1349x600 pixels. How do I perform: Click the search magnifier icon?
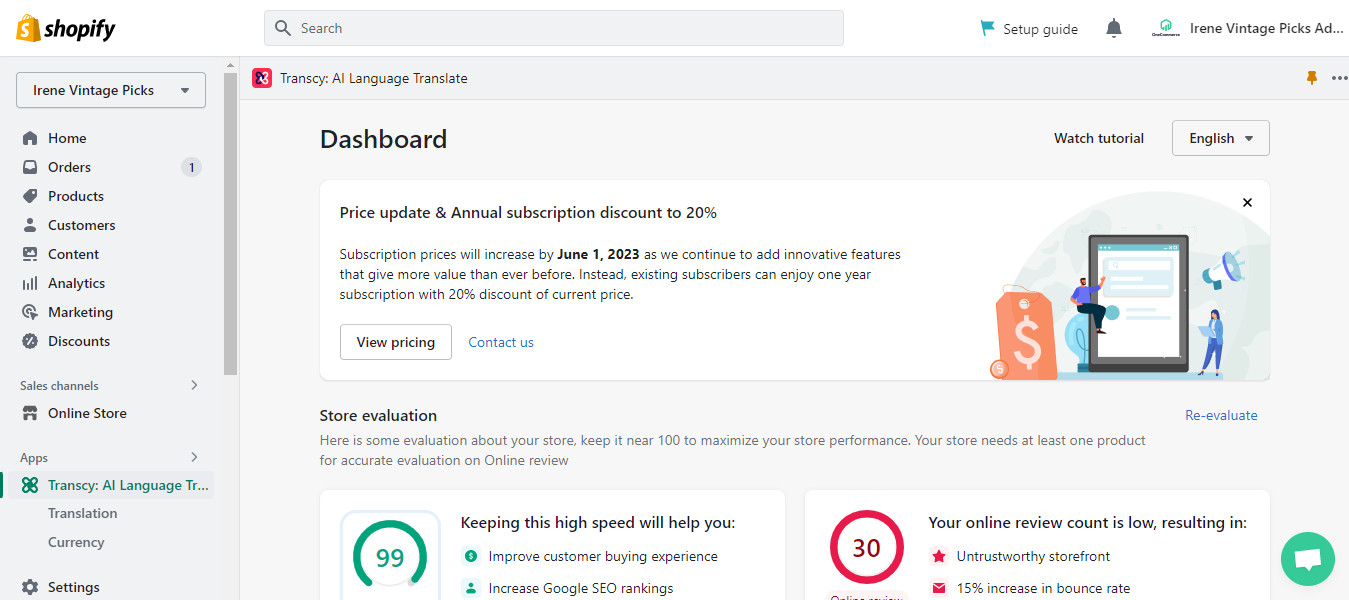[x=283, y=28]
